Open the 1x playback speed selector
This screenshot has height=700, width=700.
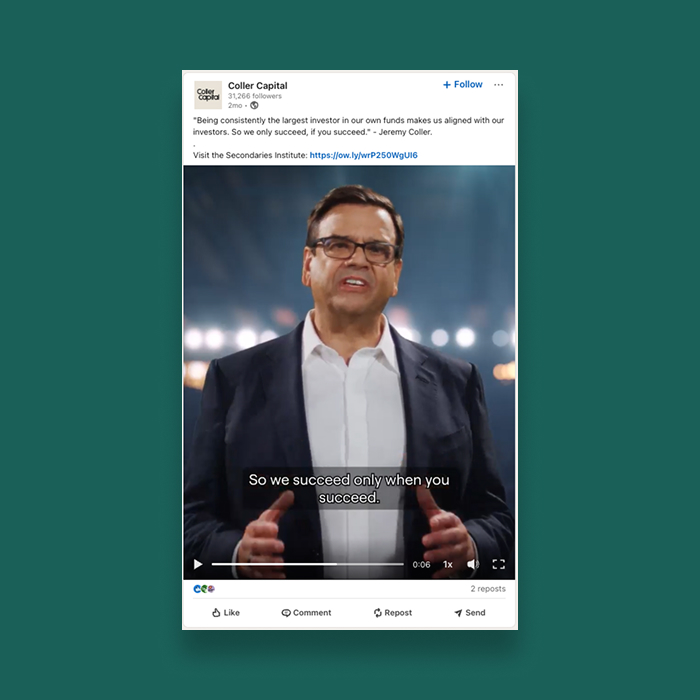coord(448,564)
